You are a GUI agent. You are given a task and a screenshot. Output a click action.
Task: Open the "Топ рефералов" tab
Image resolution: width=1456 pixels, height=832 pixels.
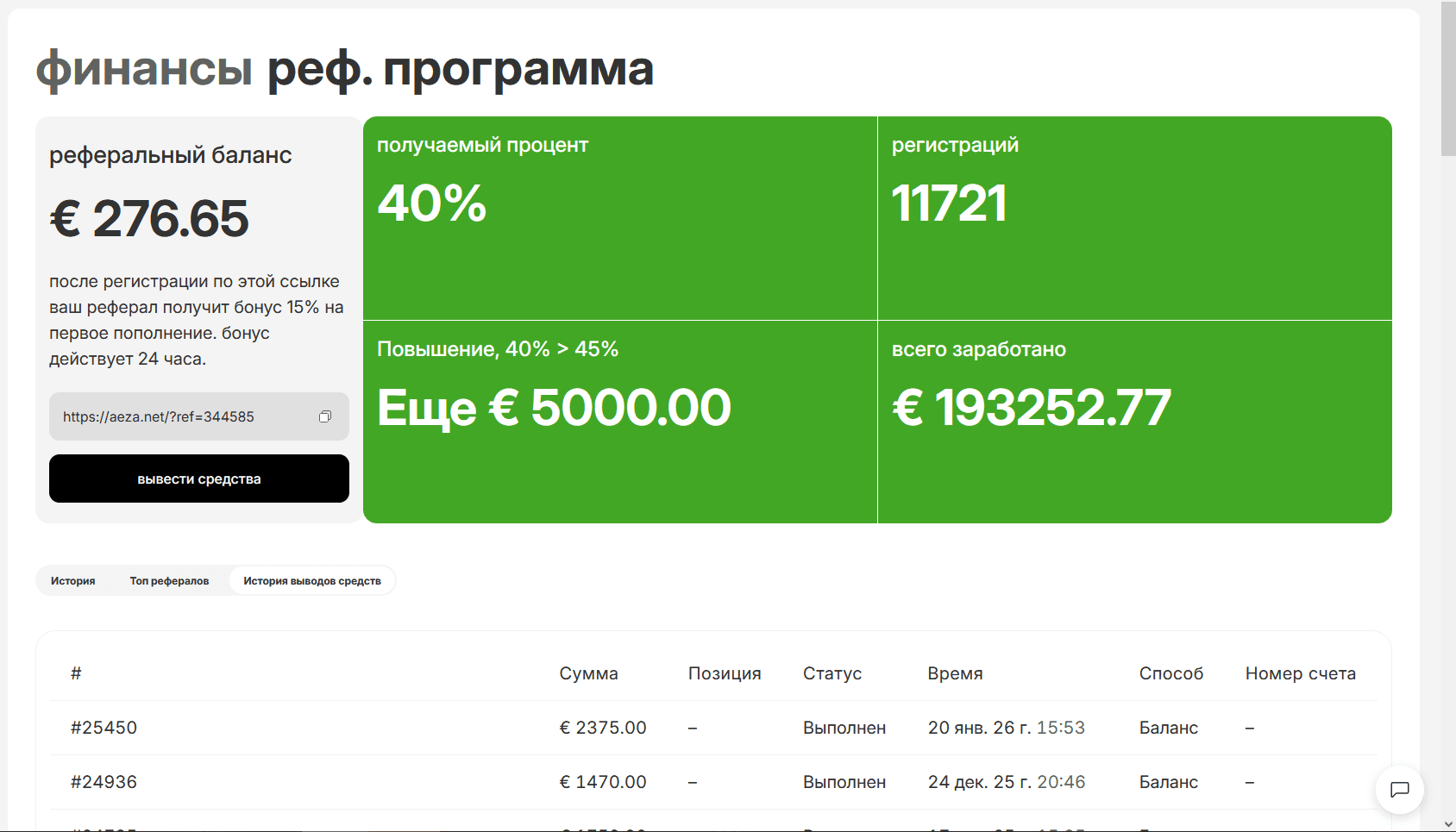coord(169,581)
